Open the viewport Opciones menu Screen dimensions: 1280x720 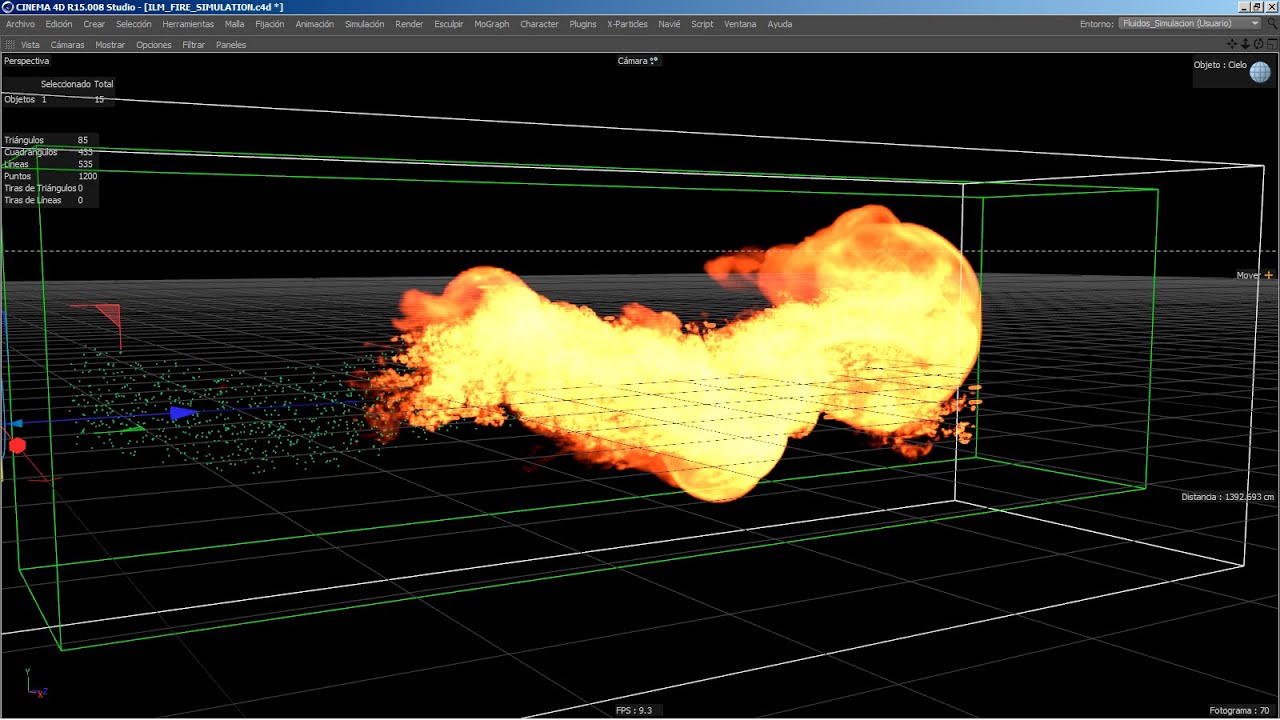[x=154, y=45]
